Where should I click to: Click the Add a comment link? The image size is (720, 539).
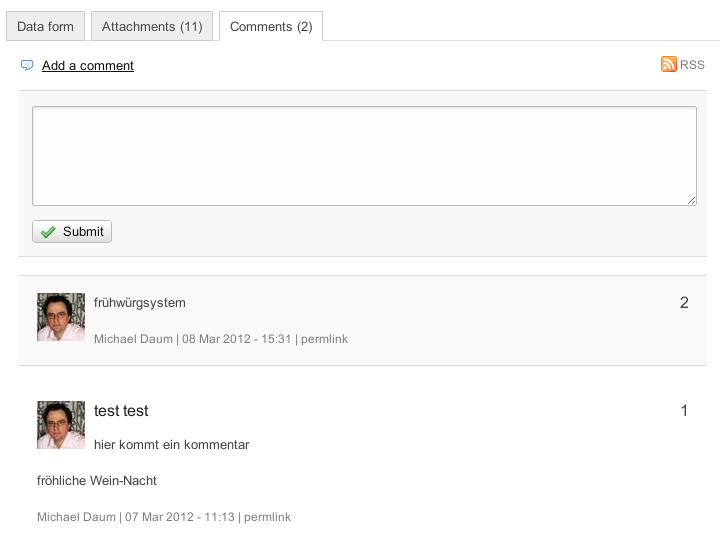click(x=88, y=66)
